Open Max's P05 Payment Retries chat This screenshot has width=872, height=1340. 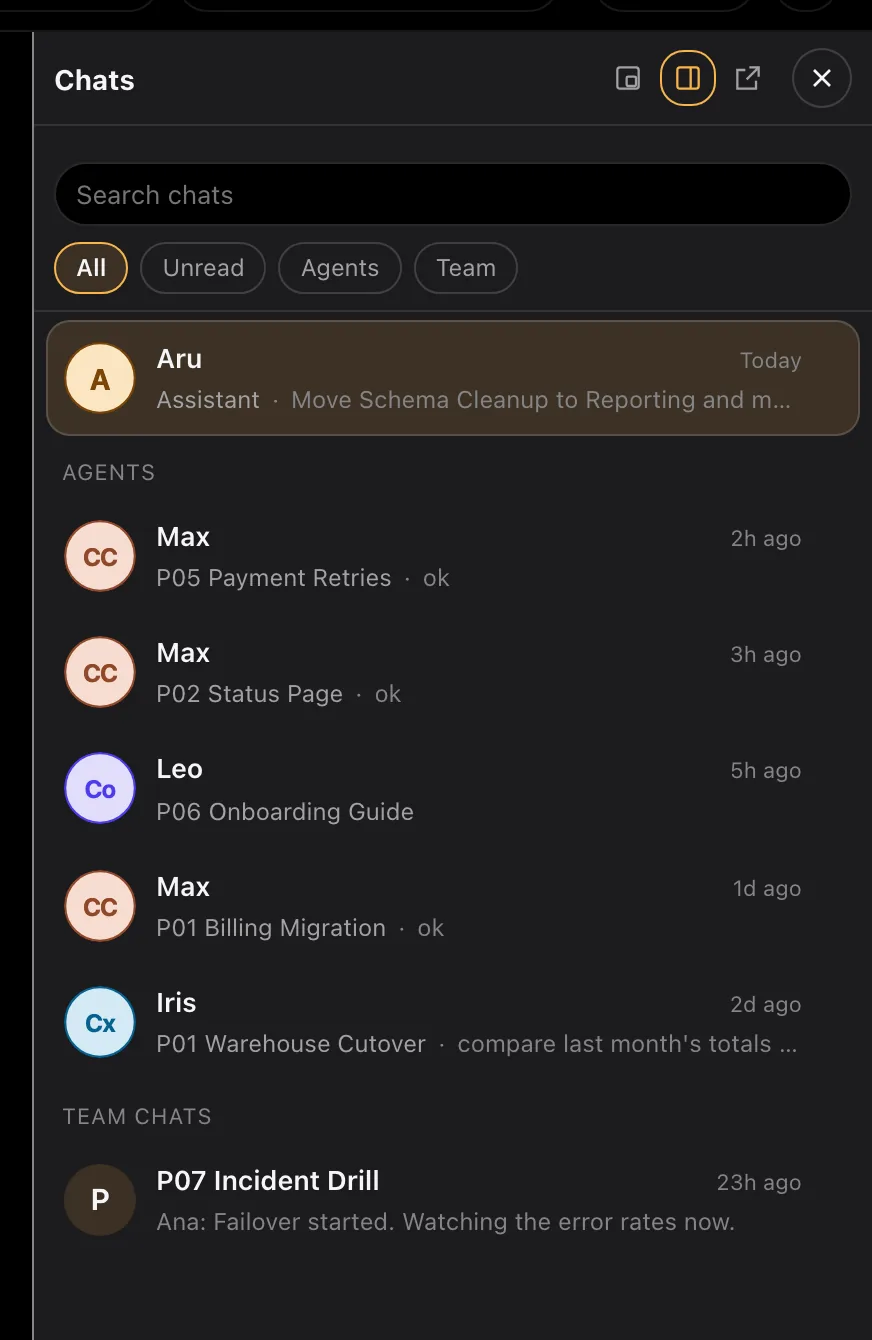point(453,556)
